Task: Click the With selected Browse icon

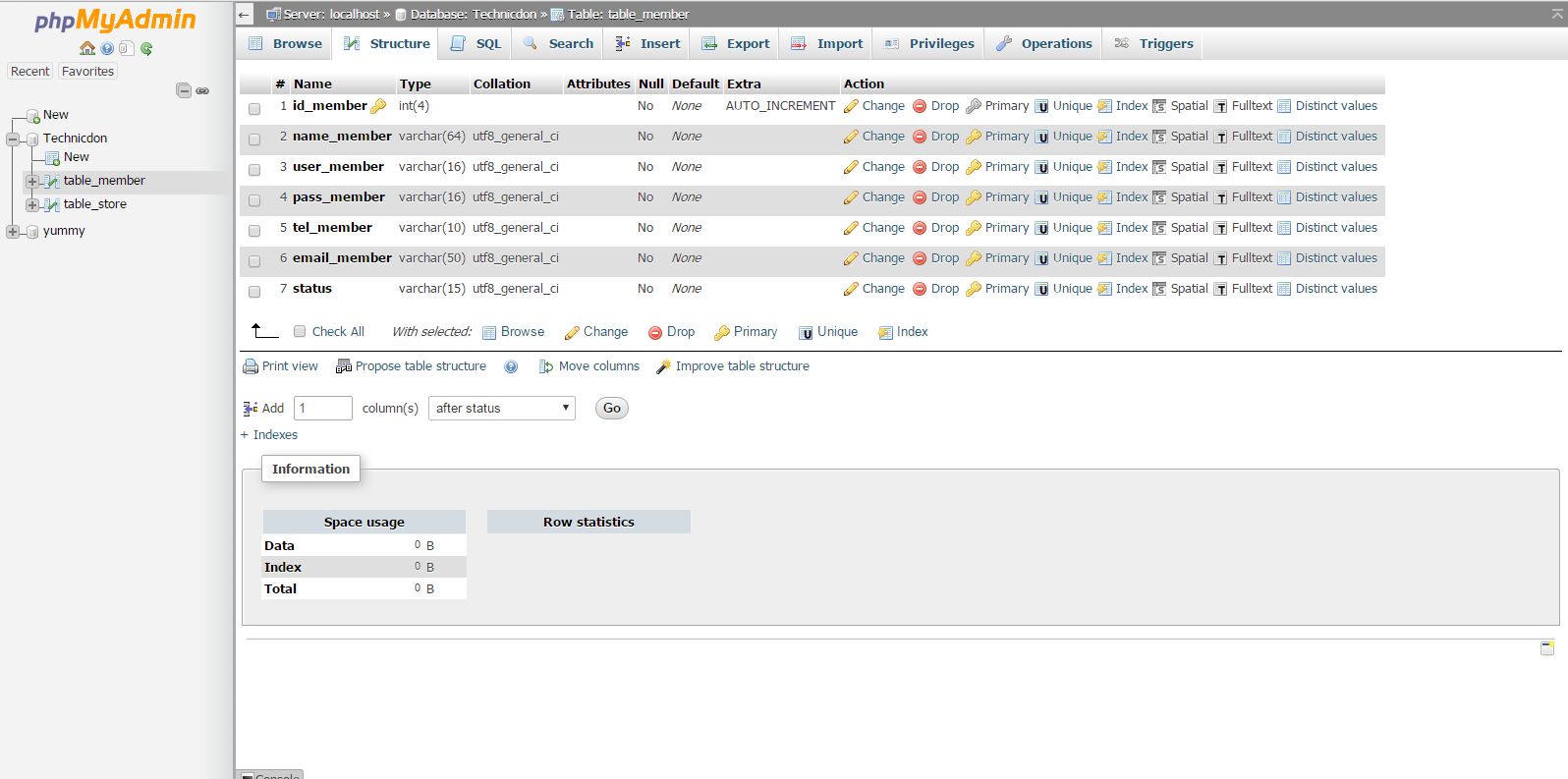Action: point(489,333)
